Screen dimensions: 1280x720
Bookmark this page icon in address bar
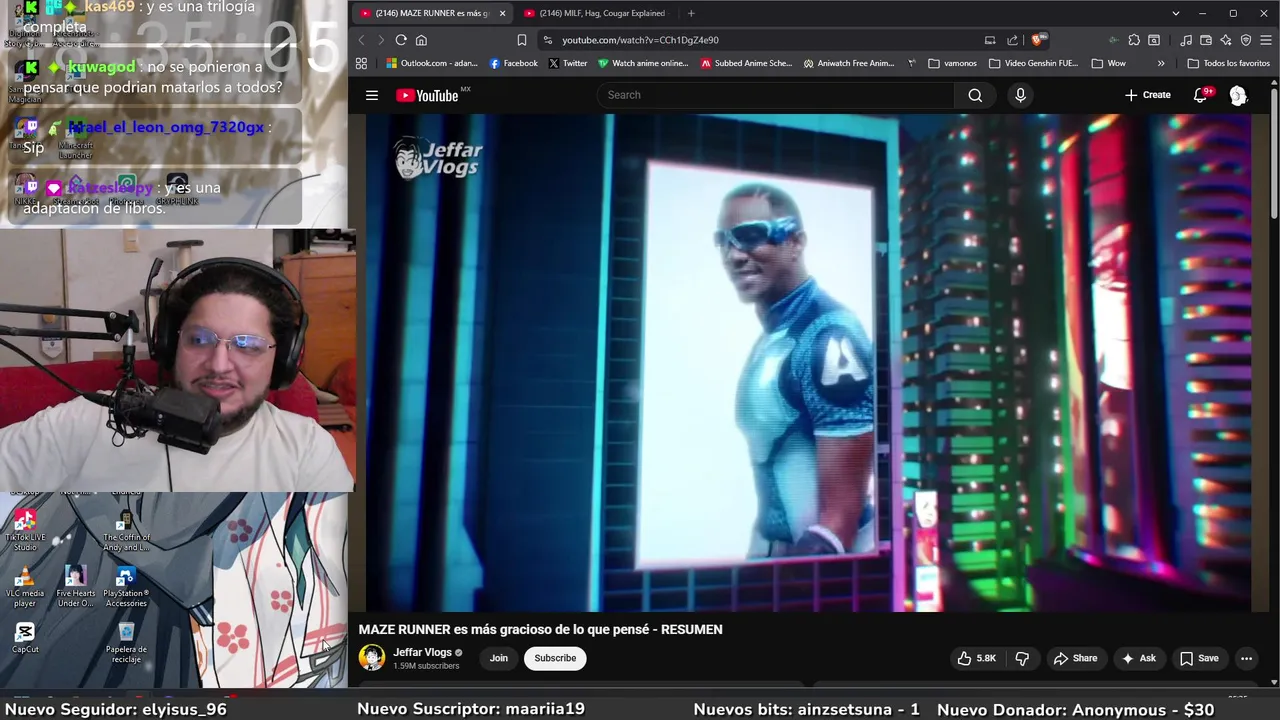(521, 40)
